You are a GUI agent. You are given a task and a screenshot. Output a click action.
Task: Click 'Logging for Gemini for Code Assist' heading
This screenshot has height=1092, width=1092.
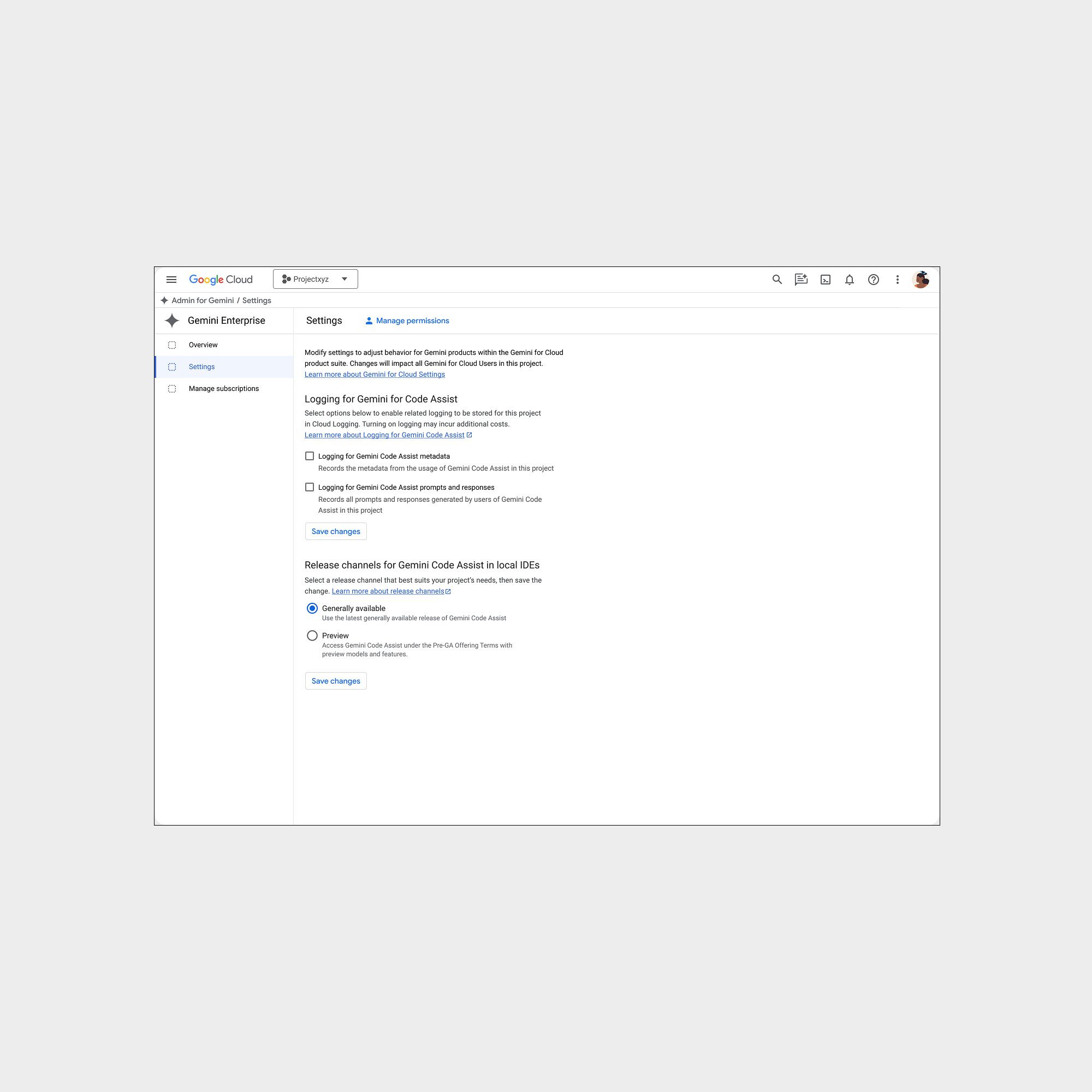tap(381, 399)
